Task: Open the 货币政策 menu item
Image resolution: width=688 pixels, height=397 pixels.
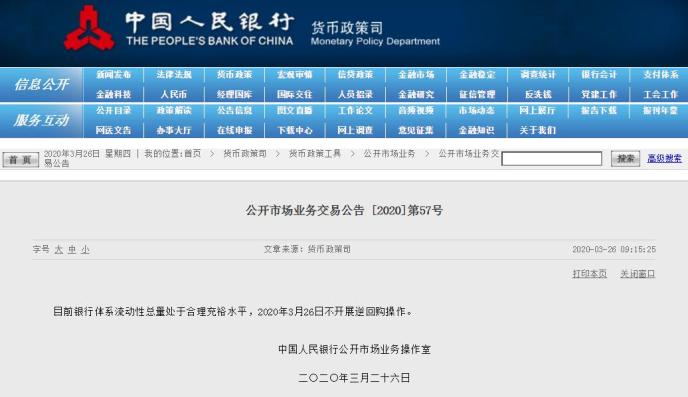Action: [x=234, y=75]
